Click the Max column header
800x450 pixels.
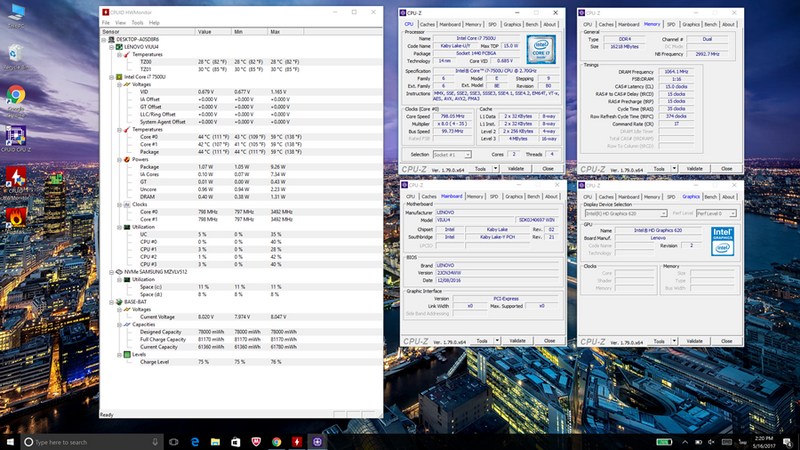[x=285, y=32]
